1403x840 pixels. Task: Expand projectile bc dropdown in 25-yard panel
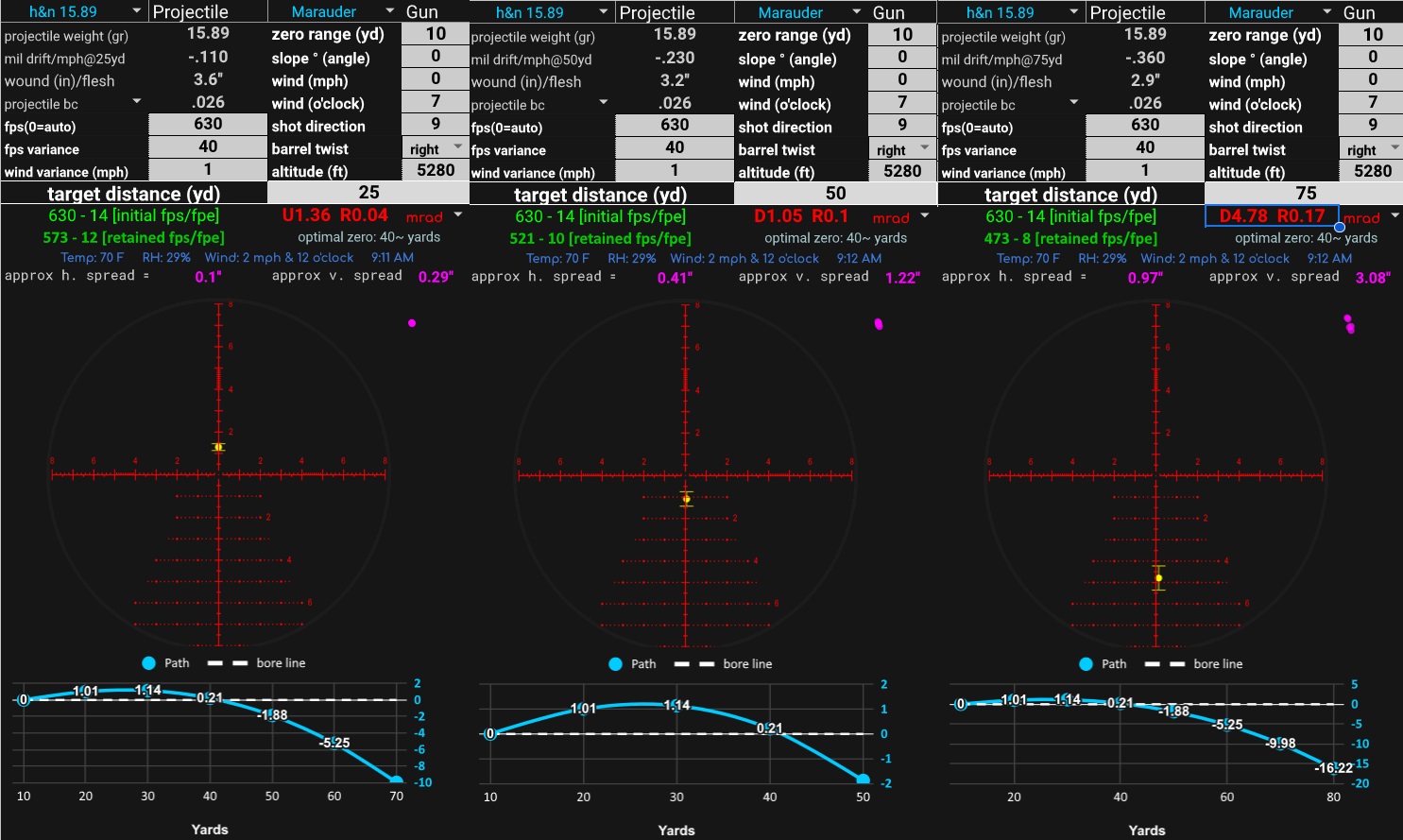tap(137, 101)
